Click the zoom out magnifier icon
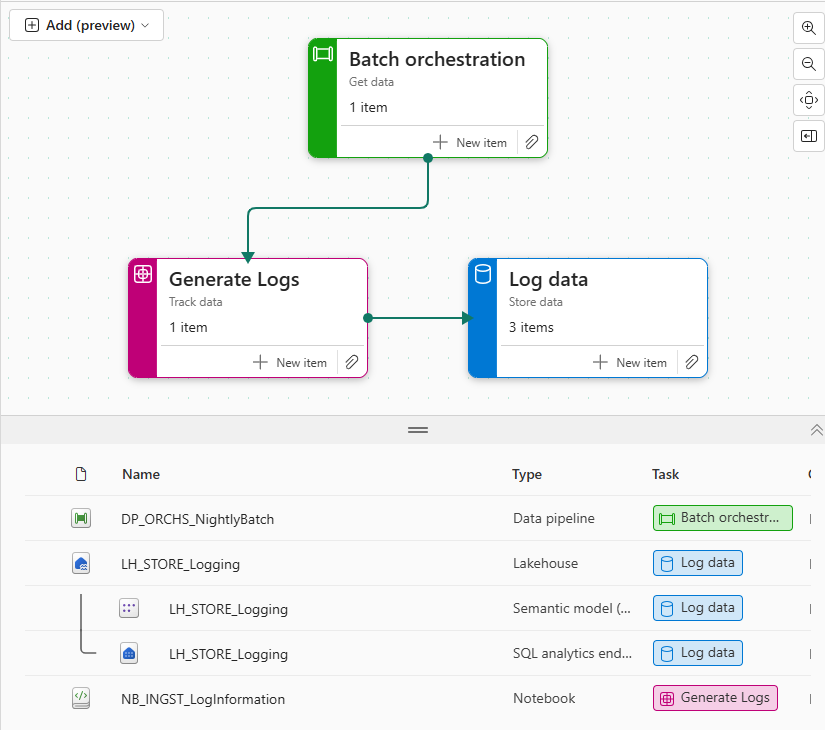This screenshot has width=825, height=730. [809, 64]
